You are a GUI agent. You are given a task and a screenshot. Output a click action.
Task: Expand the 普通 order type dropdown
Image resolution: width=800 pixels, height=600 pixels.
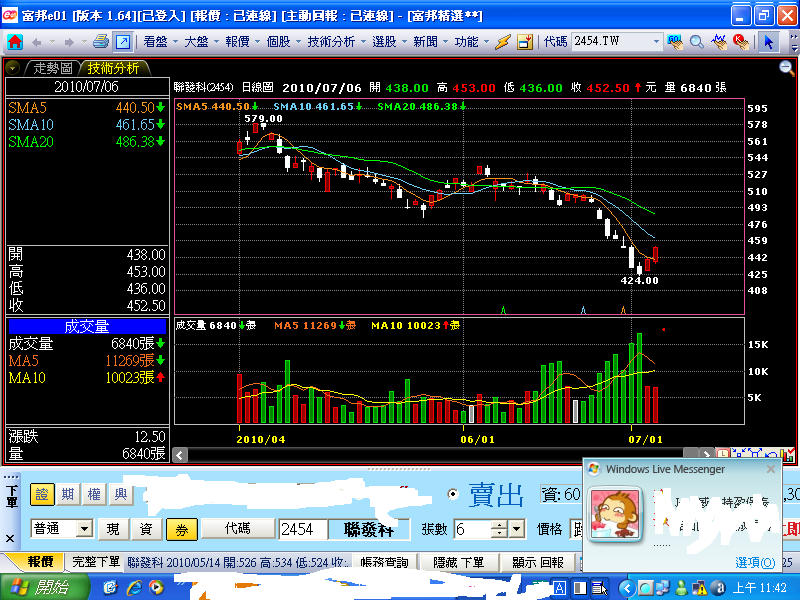pos(84,528)
